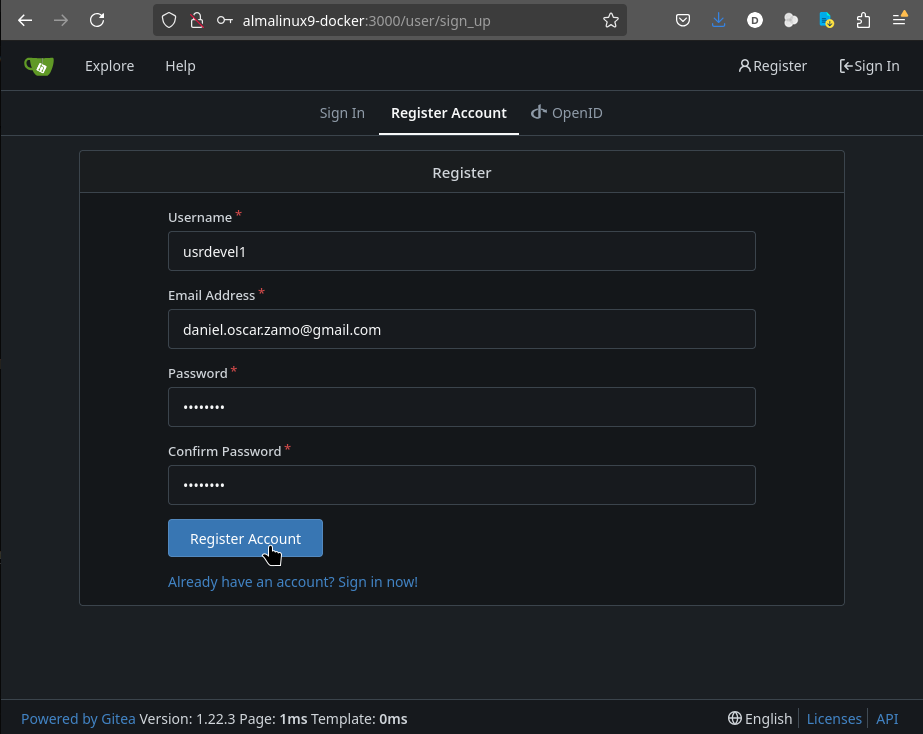Viewport: 923px width, 734px height.
Task: Follow the 'Already have an account? Sign in now!' link
Action: click(x=293, y=581)
